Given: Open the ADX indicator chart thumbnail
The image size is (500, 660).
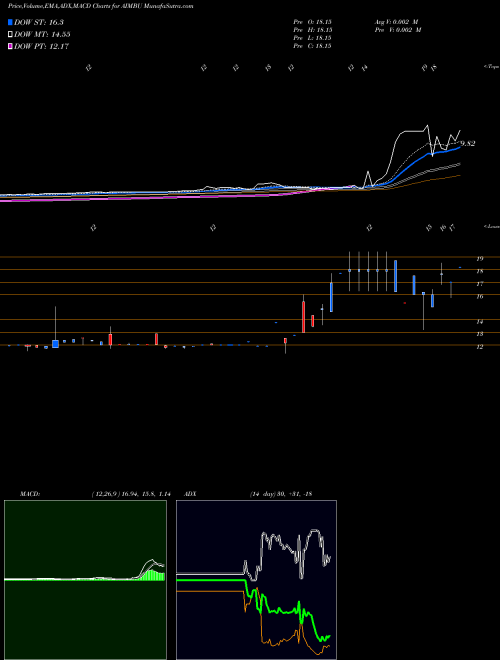Looking at the screenshot, I should tap(256, 580).
